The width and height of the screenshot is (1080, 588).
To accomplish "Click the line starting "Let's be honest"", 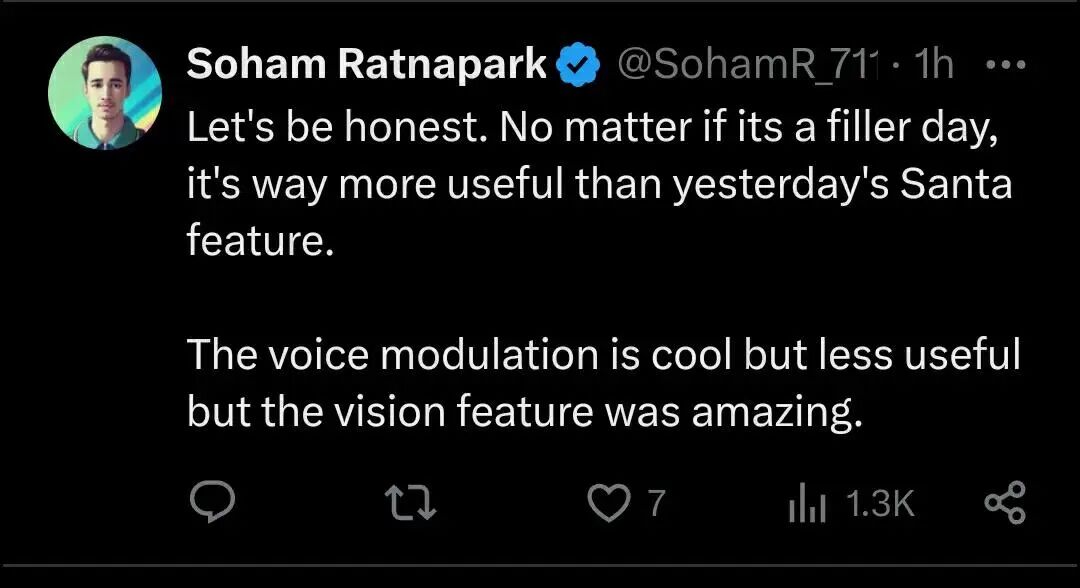I will 594,128.
